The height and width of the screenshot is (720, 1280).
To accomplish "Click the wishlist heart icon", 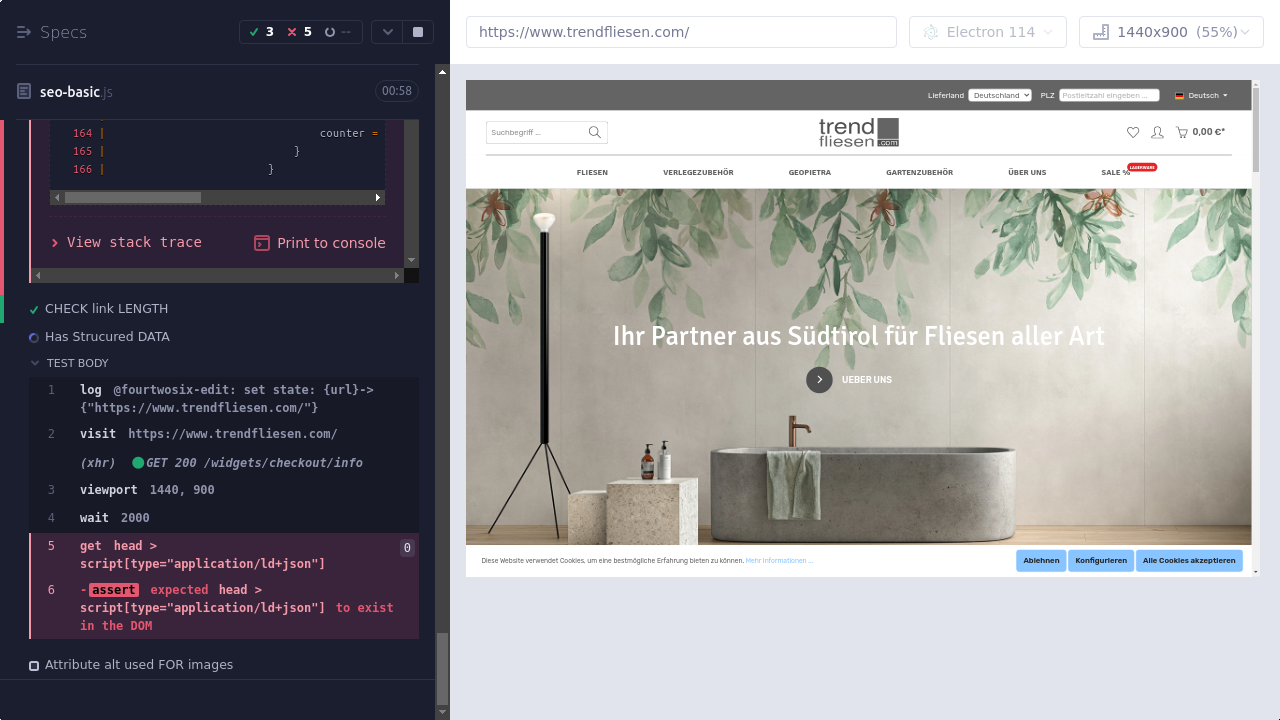I will coord(1132,132).
